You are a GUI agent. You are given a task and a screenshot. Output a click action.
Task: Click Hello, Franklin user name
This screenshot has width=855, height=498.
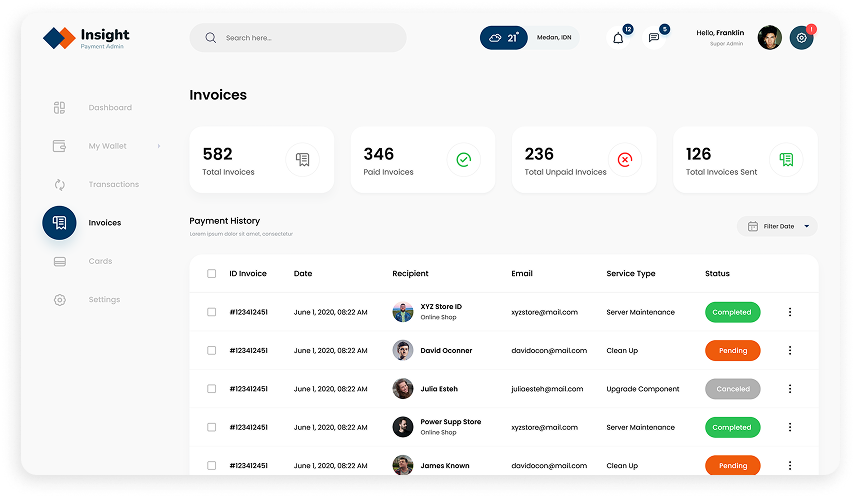click(720, 33)
